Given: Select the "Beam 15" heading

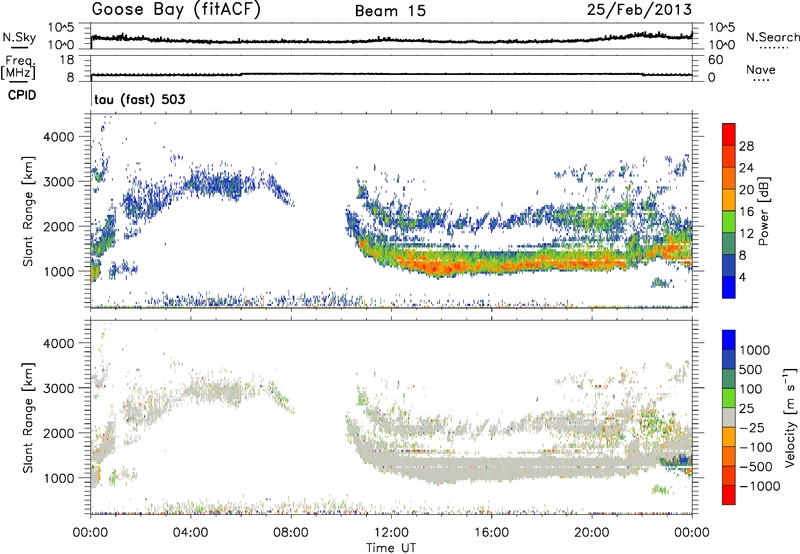Looking at the screenshot, I should point(390,11).
